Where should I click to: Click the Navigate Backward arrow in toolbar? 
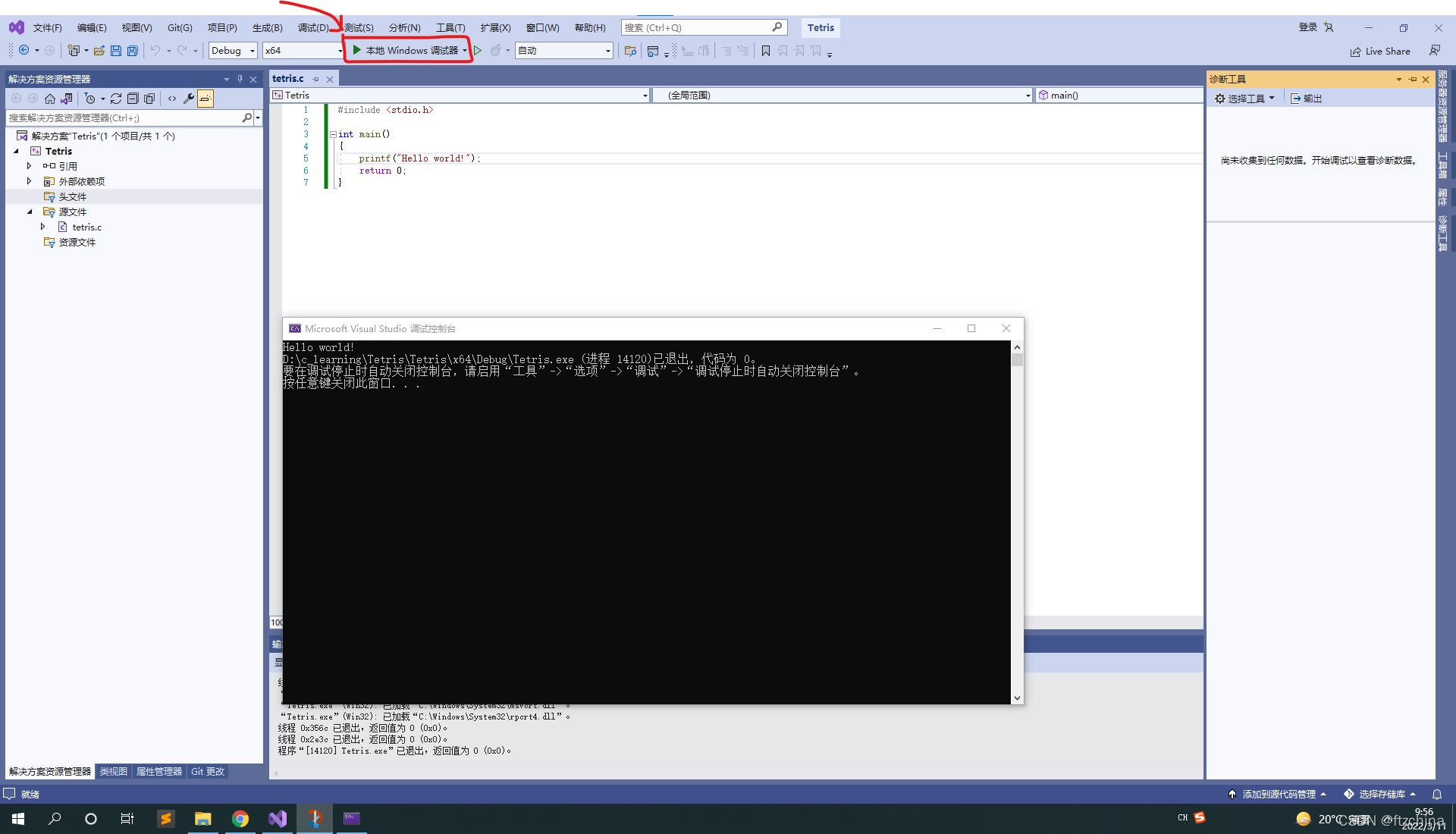click(24, 51)
